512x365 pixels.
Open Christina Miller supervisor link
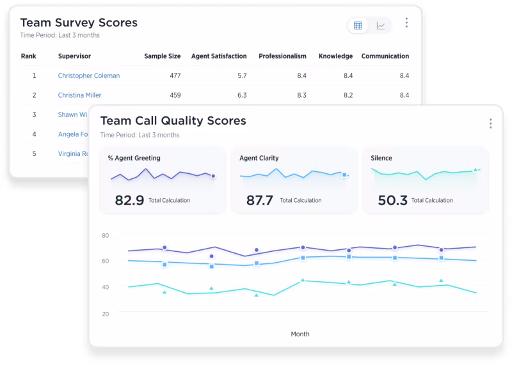tap(79, 95)
